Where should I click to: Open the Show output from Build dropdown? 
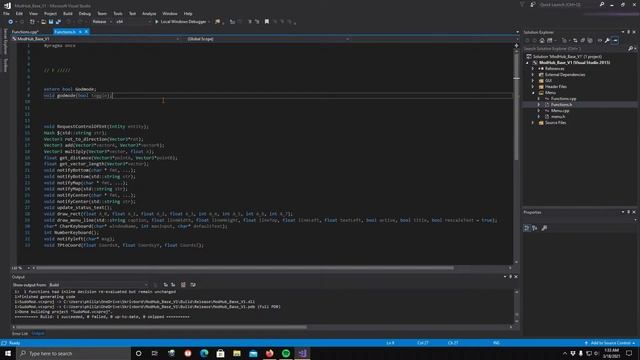click(98, 285)
